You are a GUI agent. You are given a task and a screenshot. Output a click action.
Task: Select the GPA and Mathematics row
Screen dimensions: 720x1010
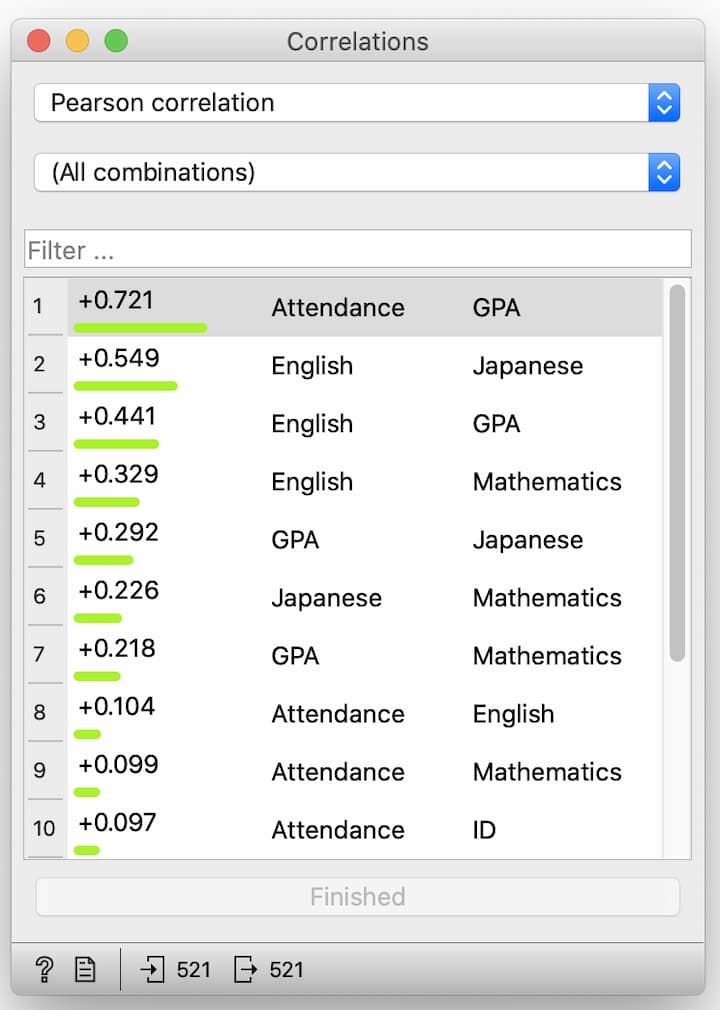[364, 656]
